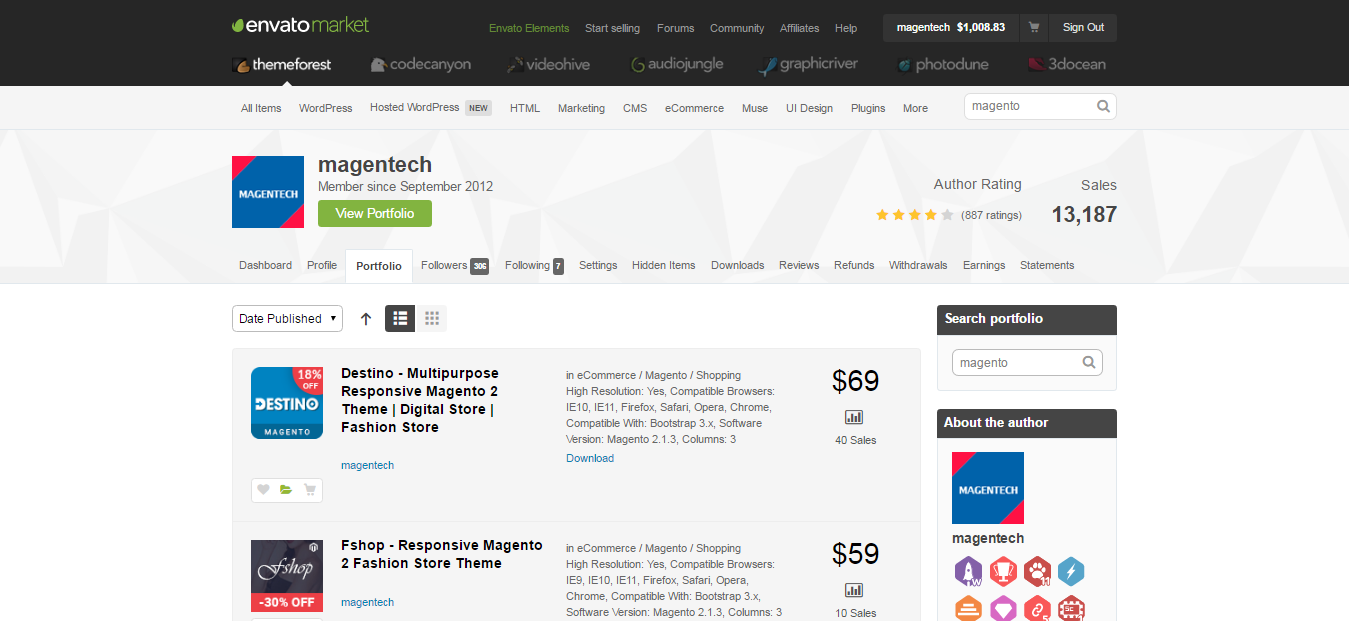1349x621 pixels.
Task: View Destino sales chart icon
Action: (854, 417)
